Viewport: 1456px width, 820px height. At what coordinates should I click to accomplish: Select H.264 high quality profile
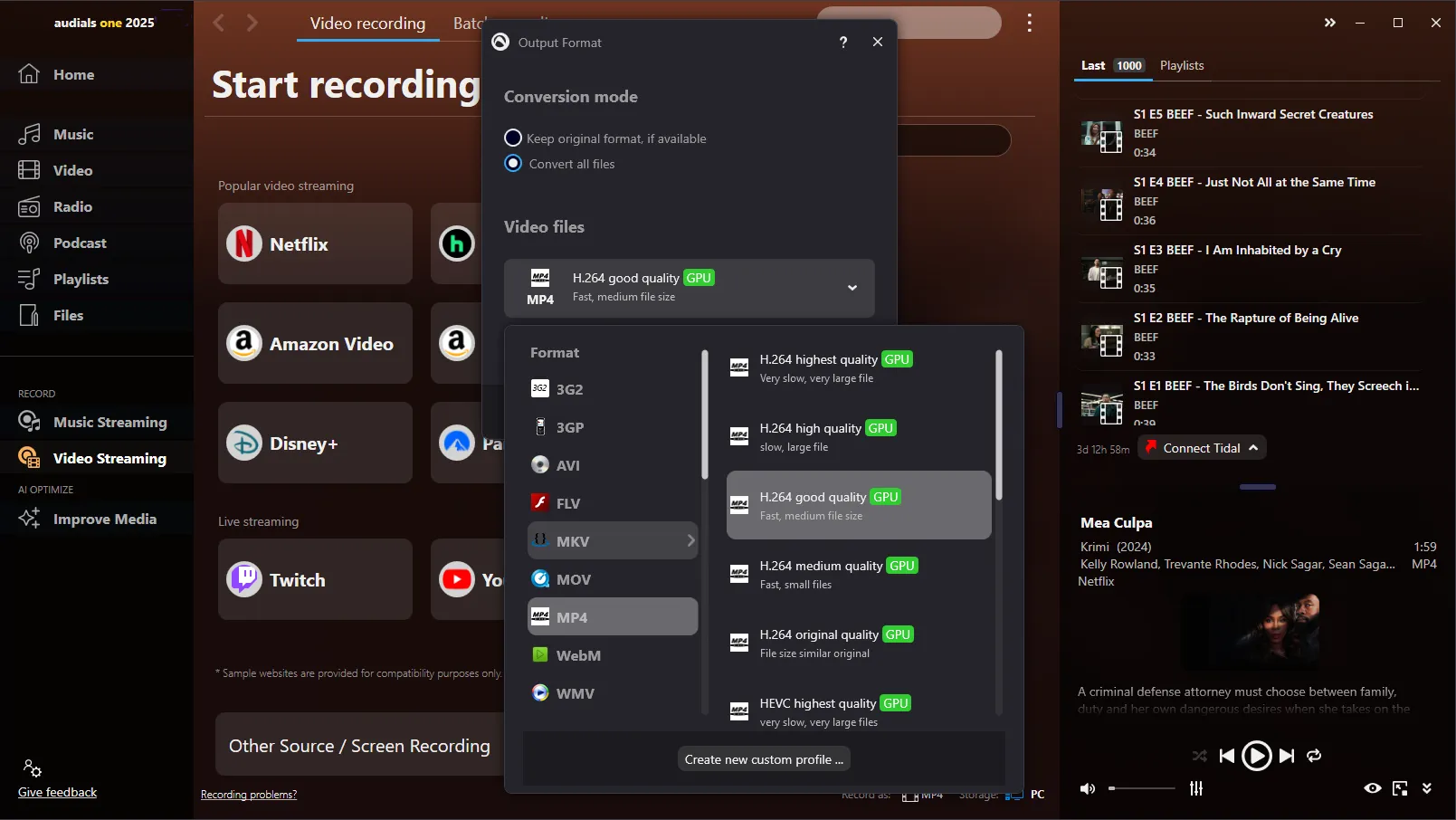pyautogui.click(x=859, y=436)
